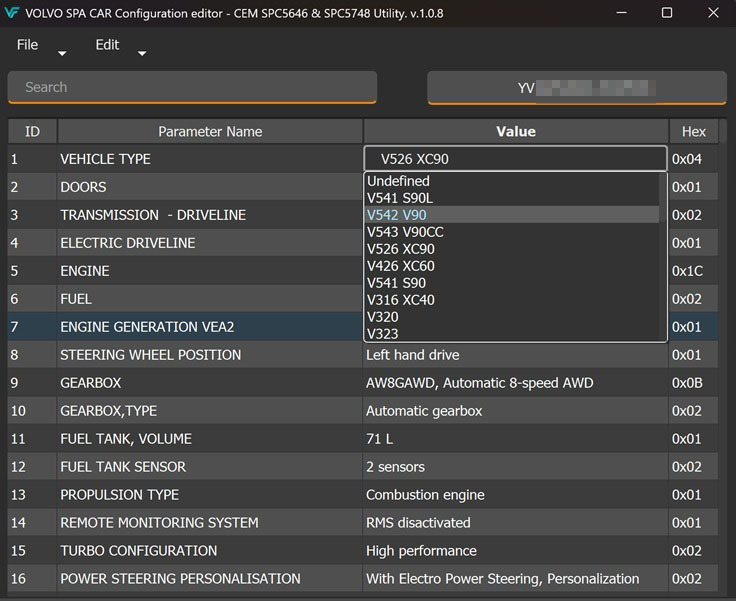Select the FUEL parameter name cell
736x601 pixels.
point(209,299)
